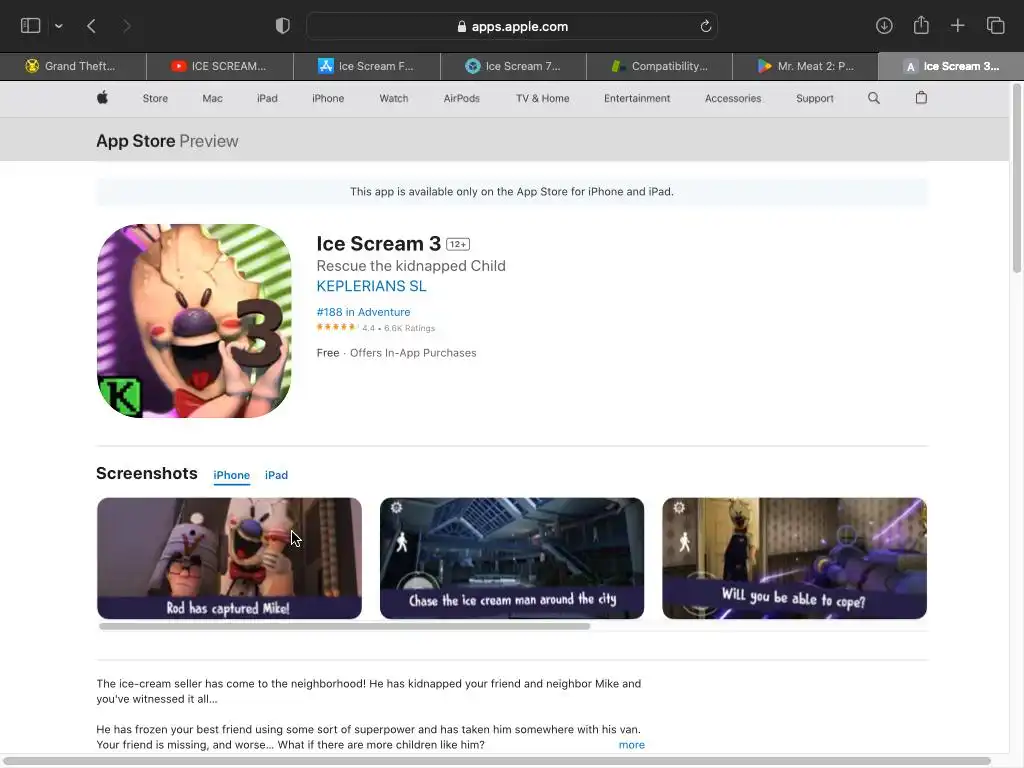This screenshot has width=1024, height=768.
Task: Select the iPad screenshots tab
Action: tap(276, 475)
